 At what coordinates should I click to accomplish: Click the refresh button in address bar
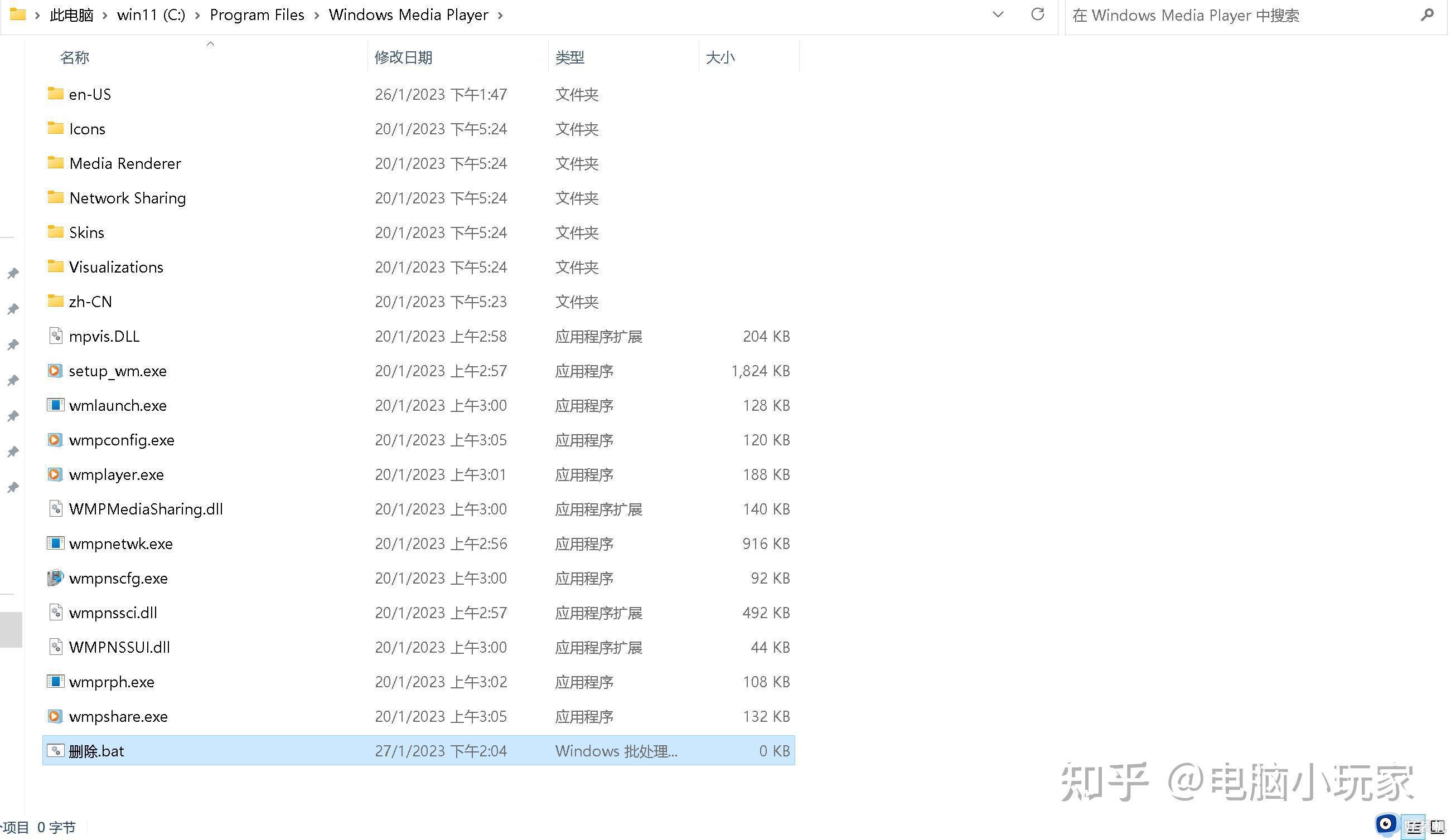coord(1038,15)
